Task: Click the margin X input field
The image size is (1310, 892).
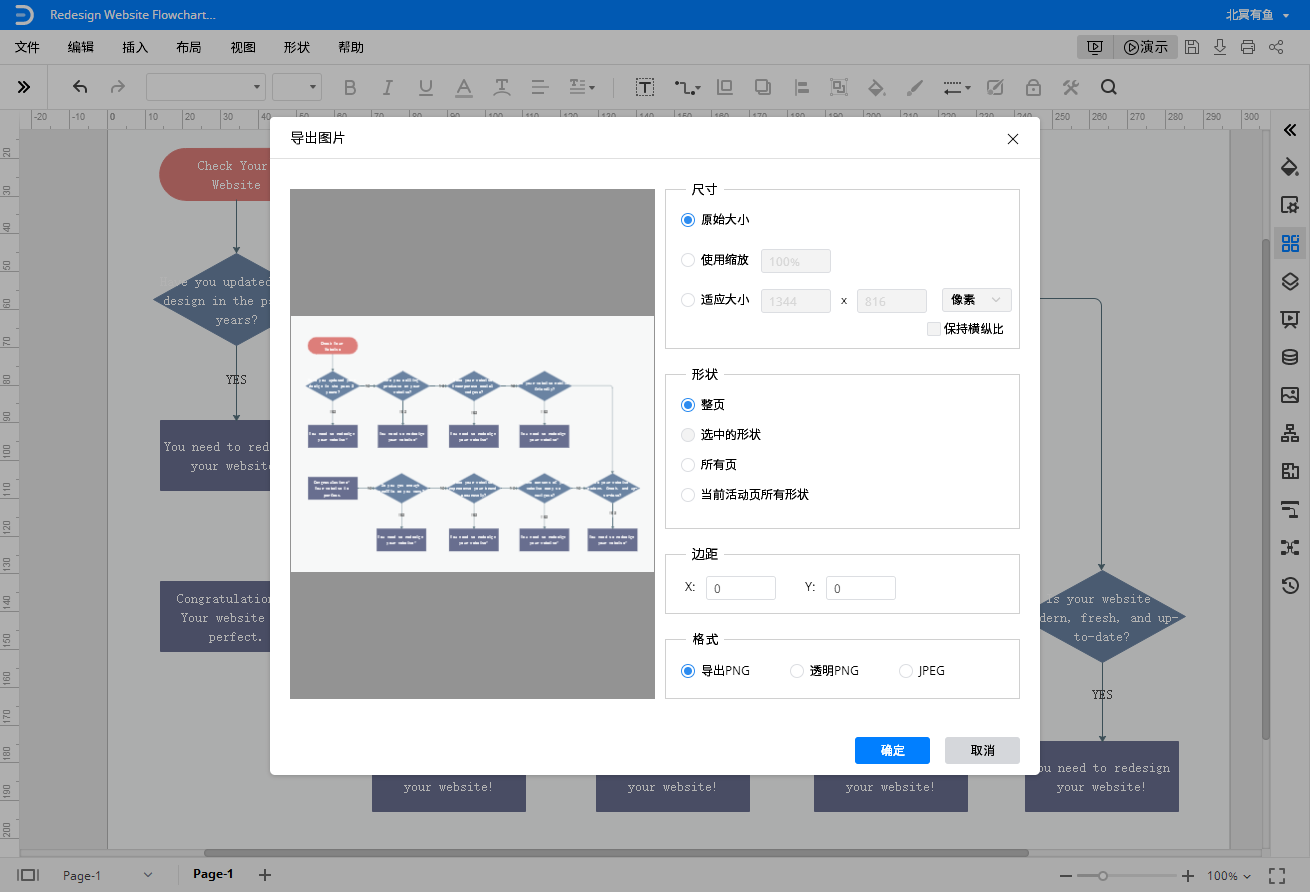Action: click(x=741, y=588)
